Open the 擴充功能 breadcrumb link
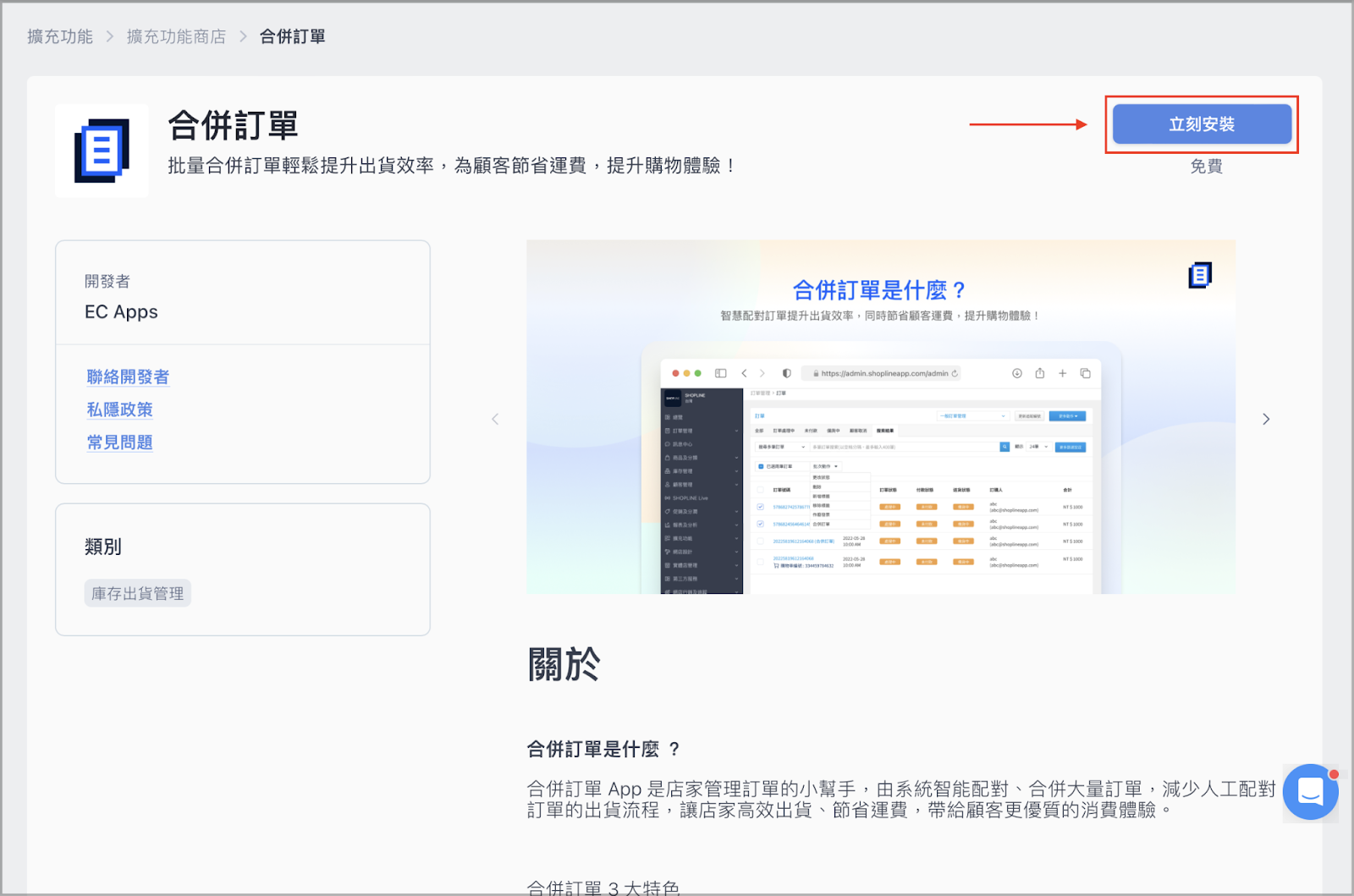 point(60,36)
